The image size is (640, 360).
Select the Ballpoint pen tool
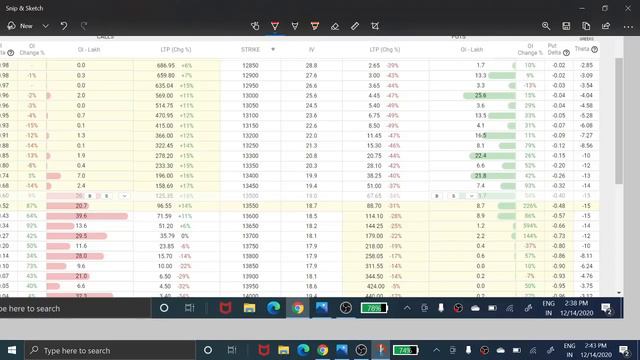coord(275,26)
